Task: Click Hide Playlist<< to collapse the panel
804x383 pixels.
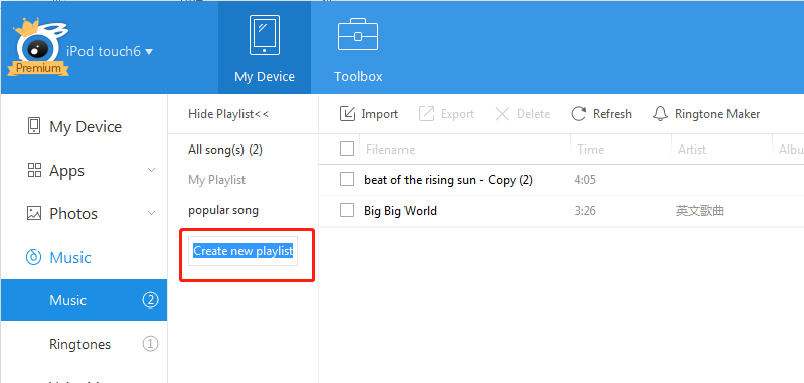Action: click(228, 114)
